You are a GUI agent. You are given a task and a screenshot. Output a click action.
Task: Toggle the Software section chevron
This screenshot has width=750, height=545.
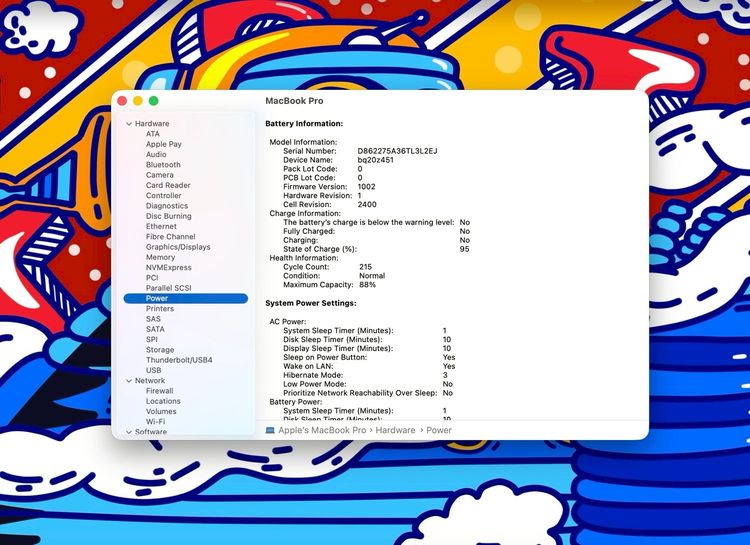click(128, 432)
